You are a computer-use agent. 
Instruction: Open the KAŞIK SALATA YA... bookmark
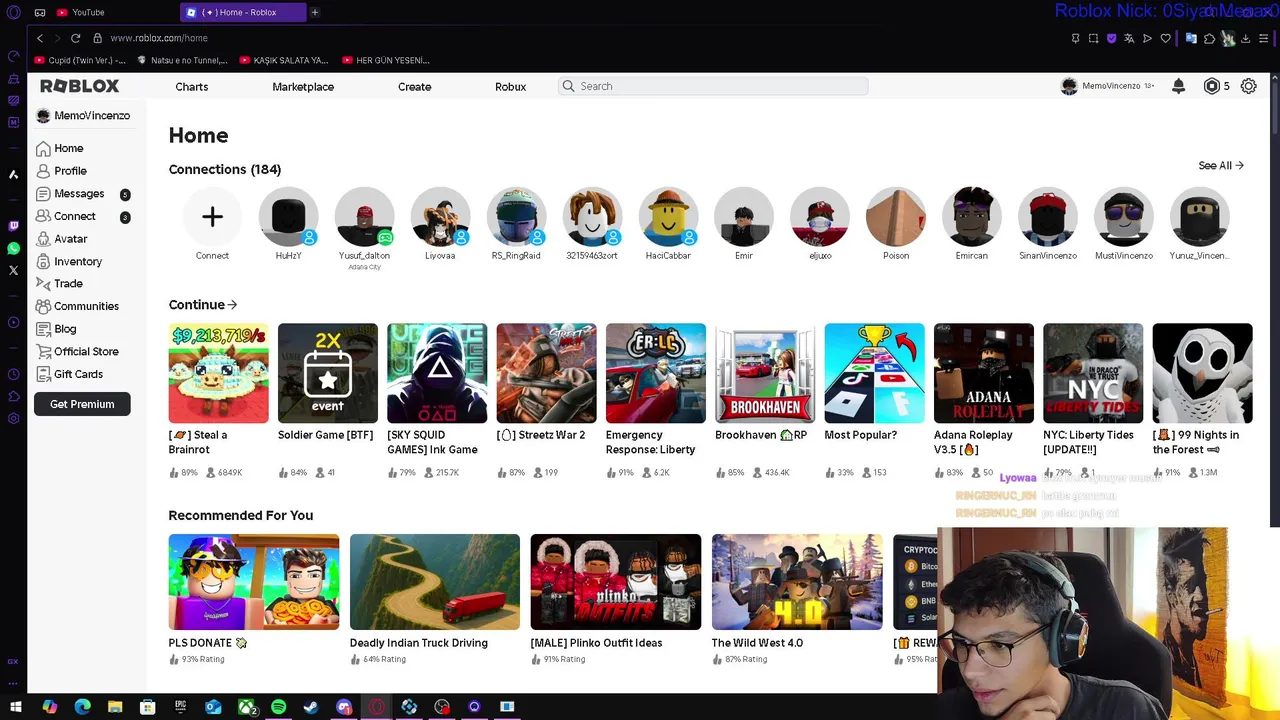coord(282,60)
